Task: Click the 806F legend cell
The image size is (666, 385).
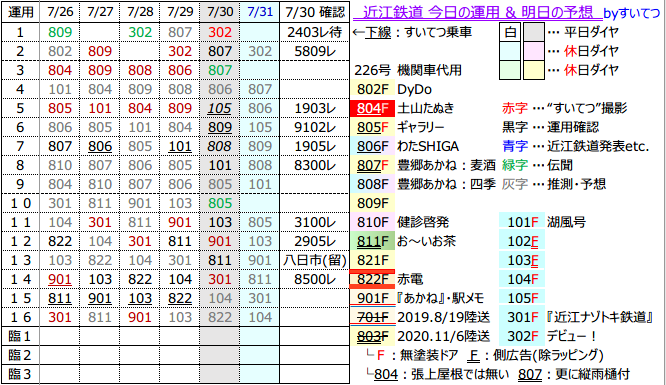Action: tap(373, 146)
